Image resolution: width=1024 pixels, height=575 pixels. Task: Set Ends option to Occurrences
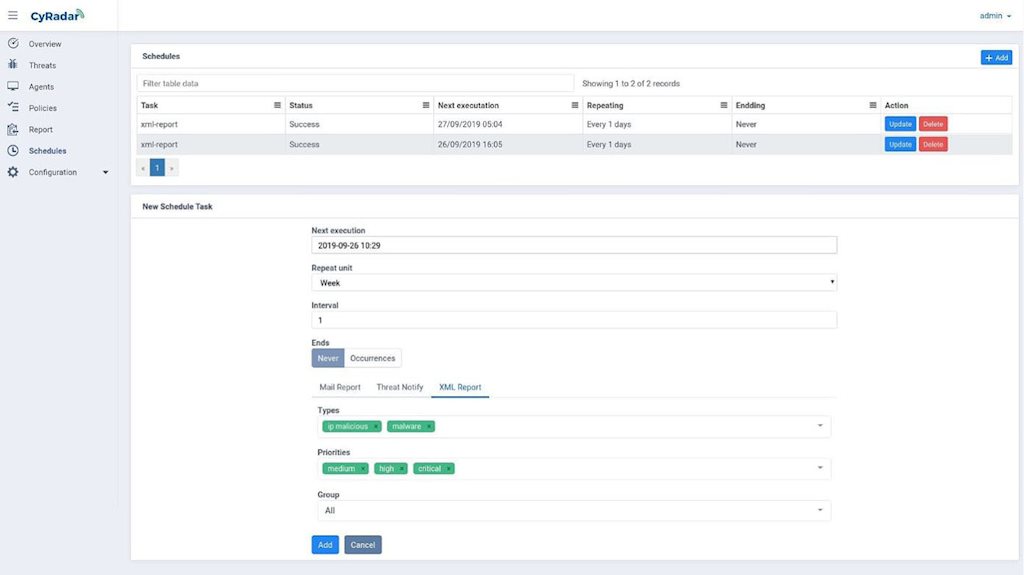point(372,358)
